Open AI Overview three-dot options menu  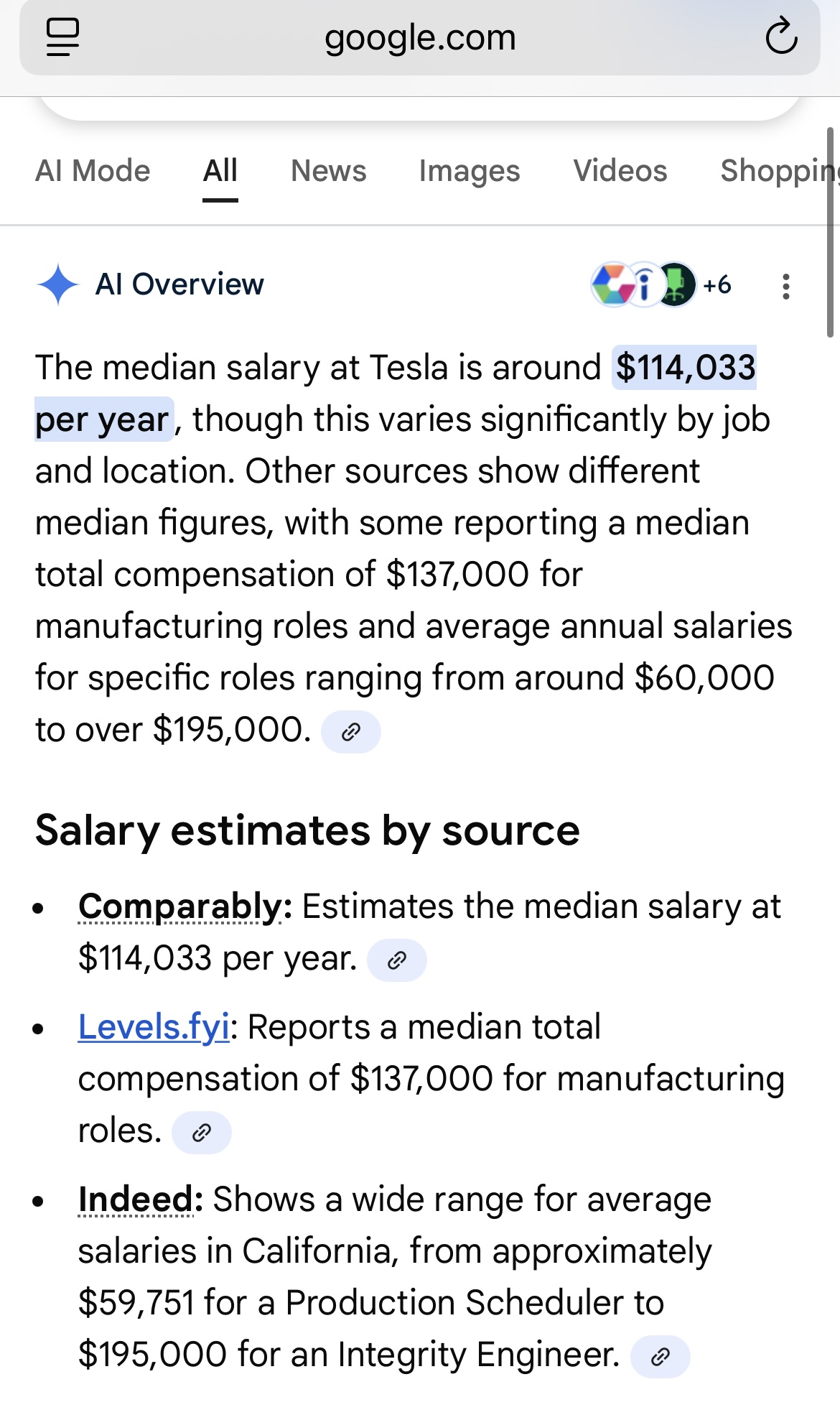[786, 286]
